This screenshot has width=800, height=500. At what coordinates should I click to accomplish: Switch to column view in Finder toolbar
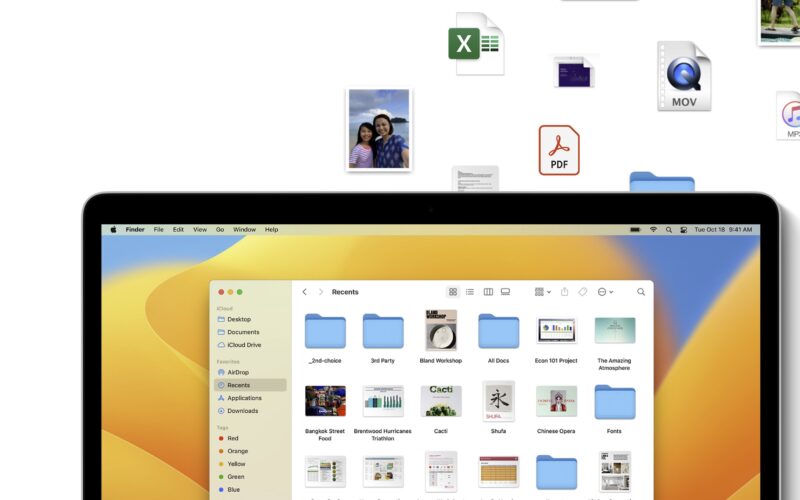point(488,292)
